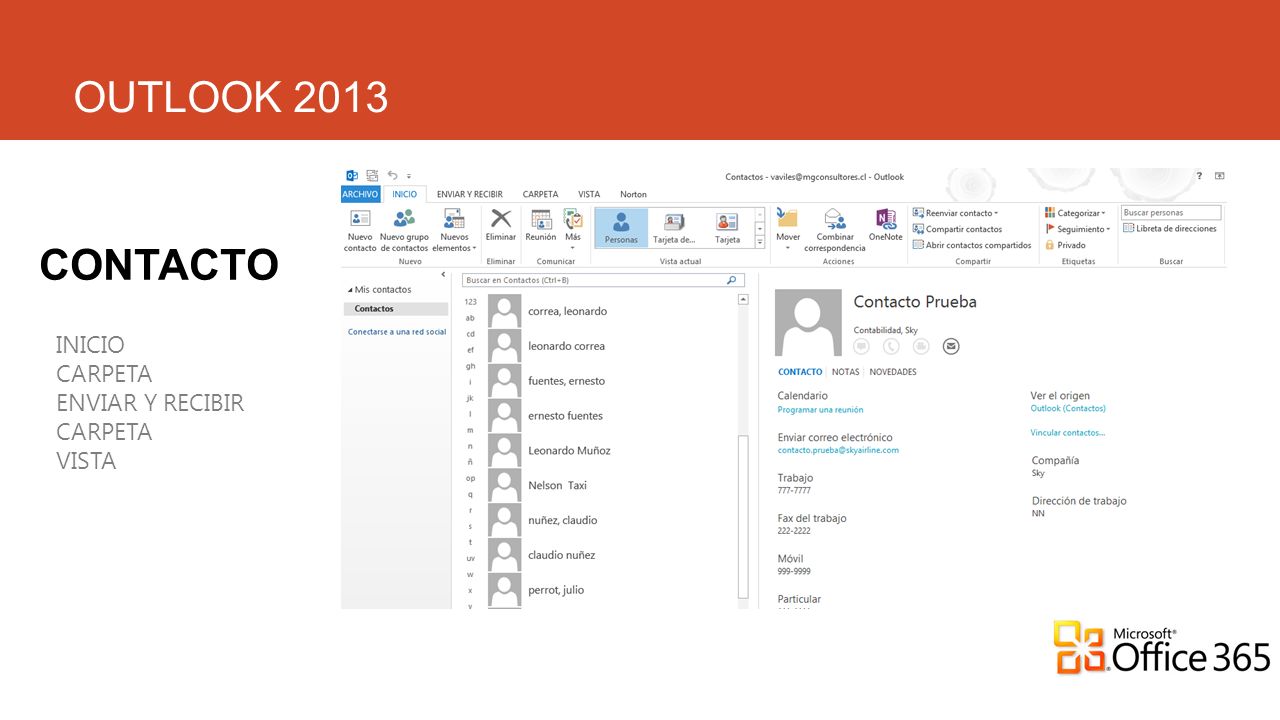Select the Tarjeta view
Screen dimensions: 1280x720
pos(727,227)
